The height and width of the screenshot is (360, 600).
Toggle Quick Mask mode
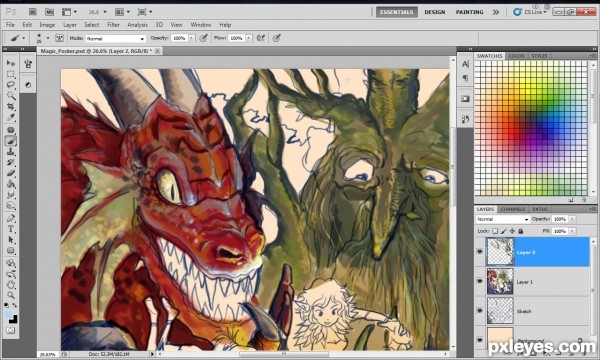tap(11, 330)
